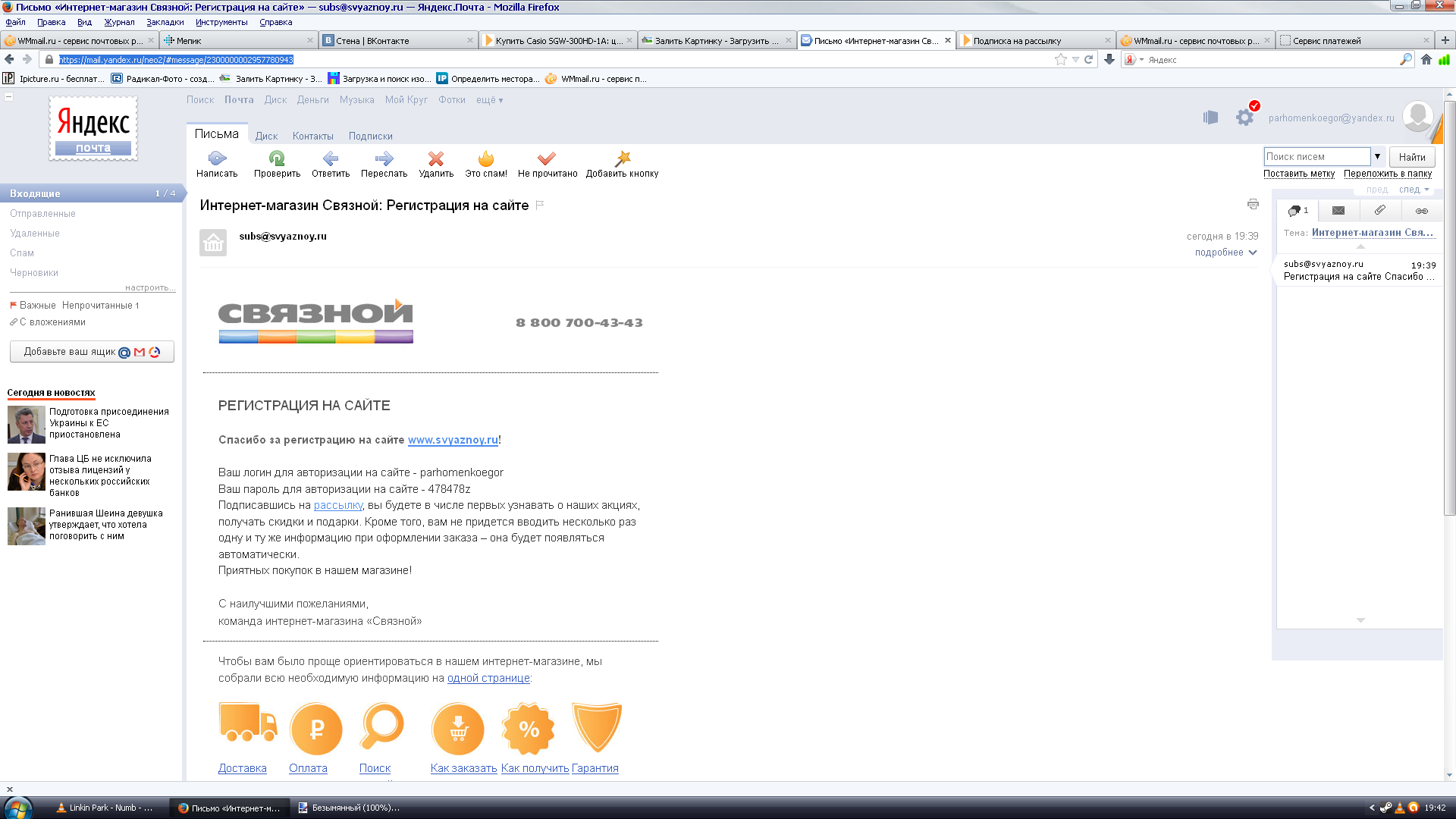Click the Firefox back arrow button
Viewport: 1456px width, 819px height.
click(x=9, y=59)
